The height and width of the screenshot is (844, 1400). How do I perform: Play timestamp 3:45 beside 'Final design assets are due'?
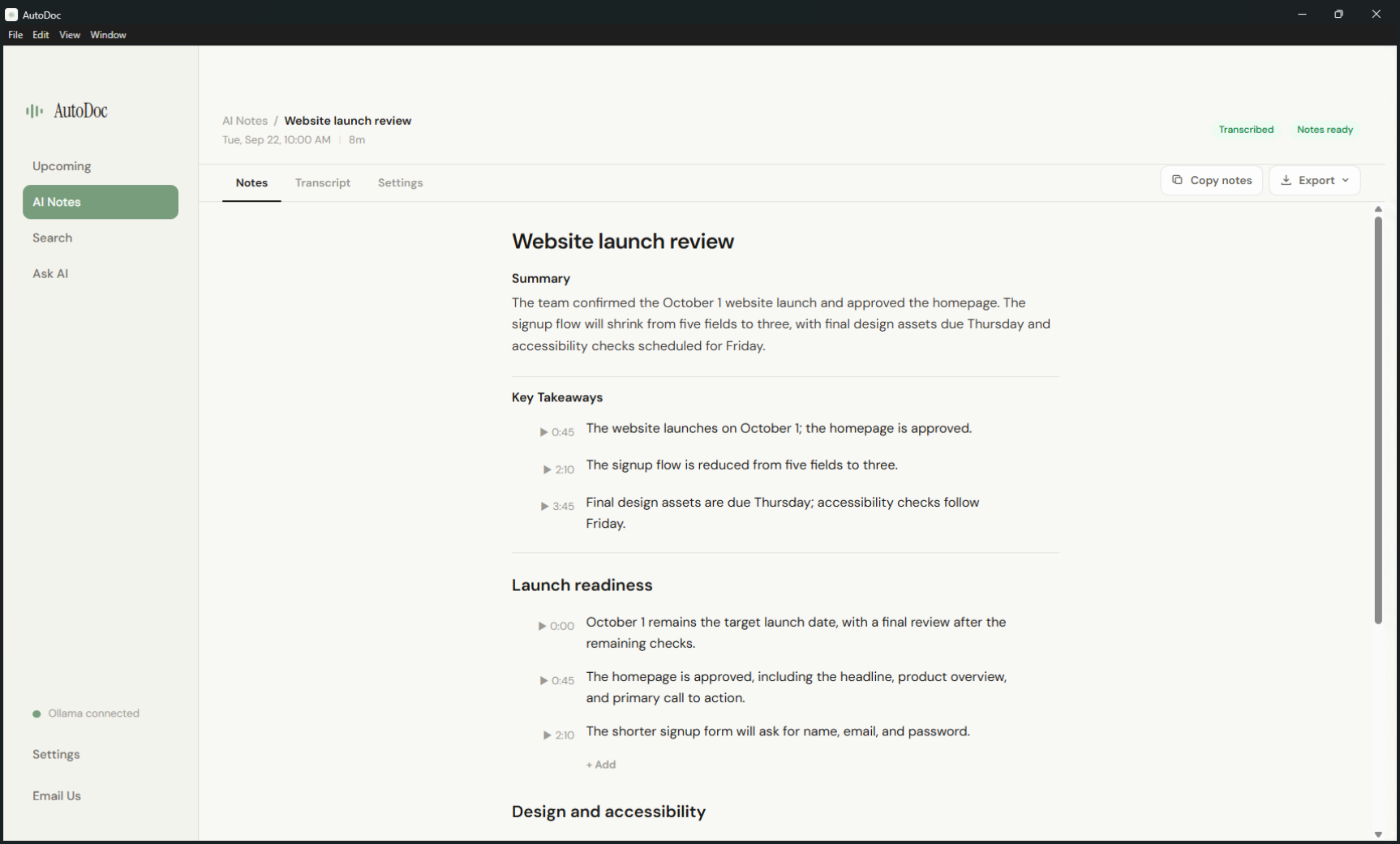(x=557, y=506)
